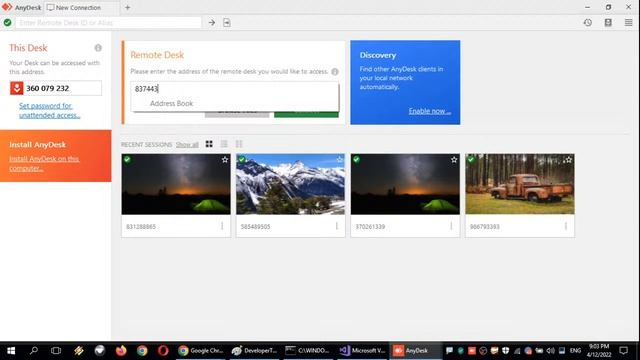Screen dimensions: 640x360
Task: Open Windows taskbar search
Action: 33,351
